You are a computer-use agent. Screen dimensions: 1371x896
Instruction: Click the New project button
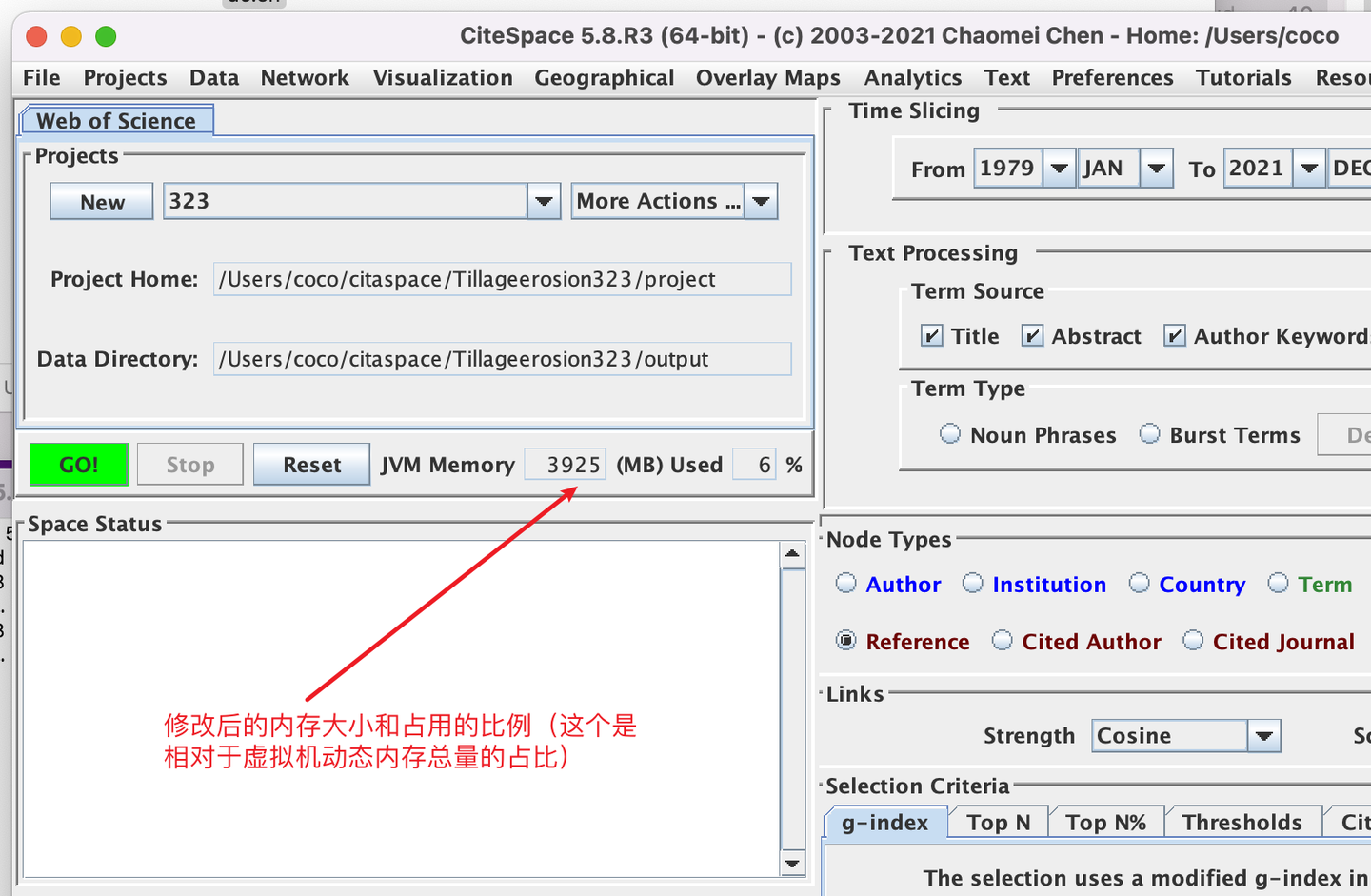coord(102,202)
